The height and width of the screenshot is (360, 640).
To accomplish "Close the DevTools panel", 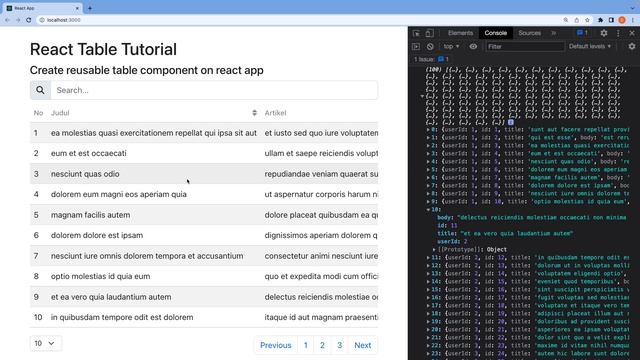I will [x=632, y=33].
